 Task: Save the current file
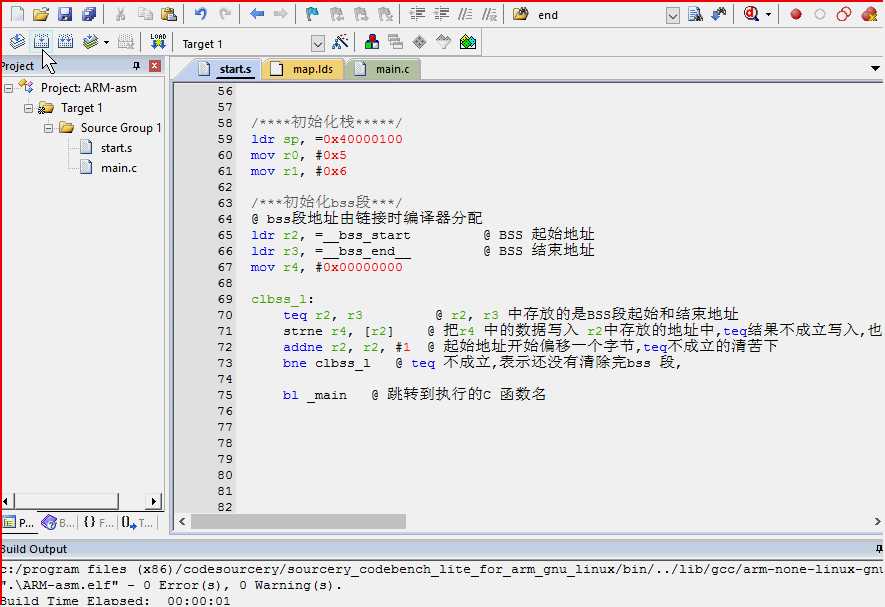(x=65, y=14)
